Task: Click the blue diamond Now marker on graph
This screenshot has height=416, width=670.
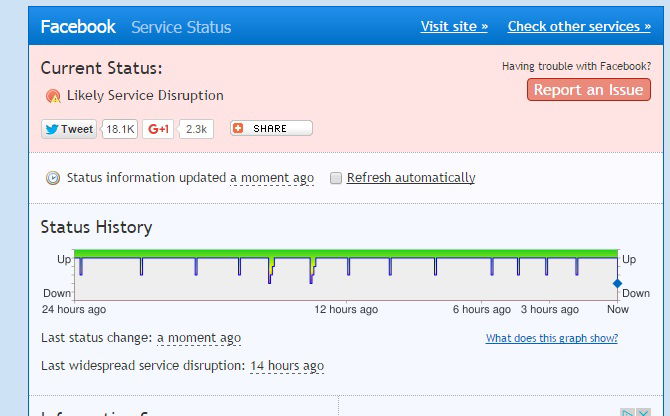Action: (x=617, y=284)
